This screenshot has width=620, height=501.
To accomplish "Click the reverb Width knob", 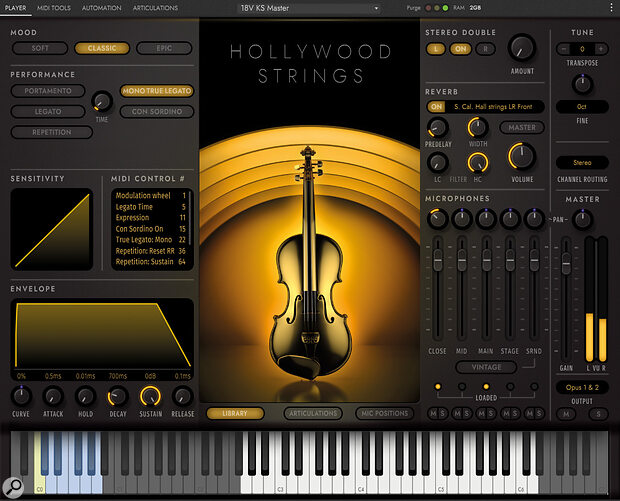I will (478, 128).
